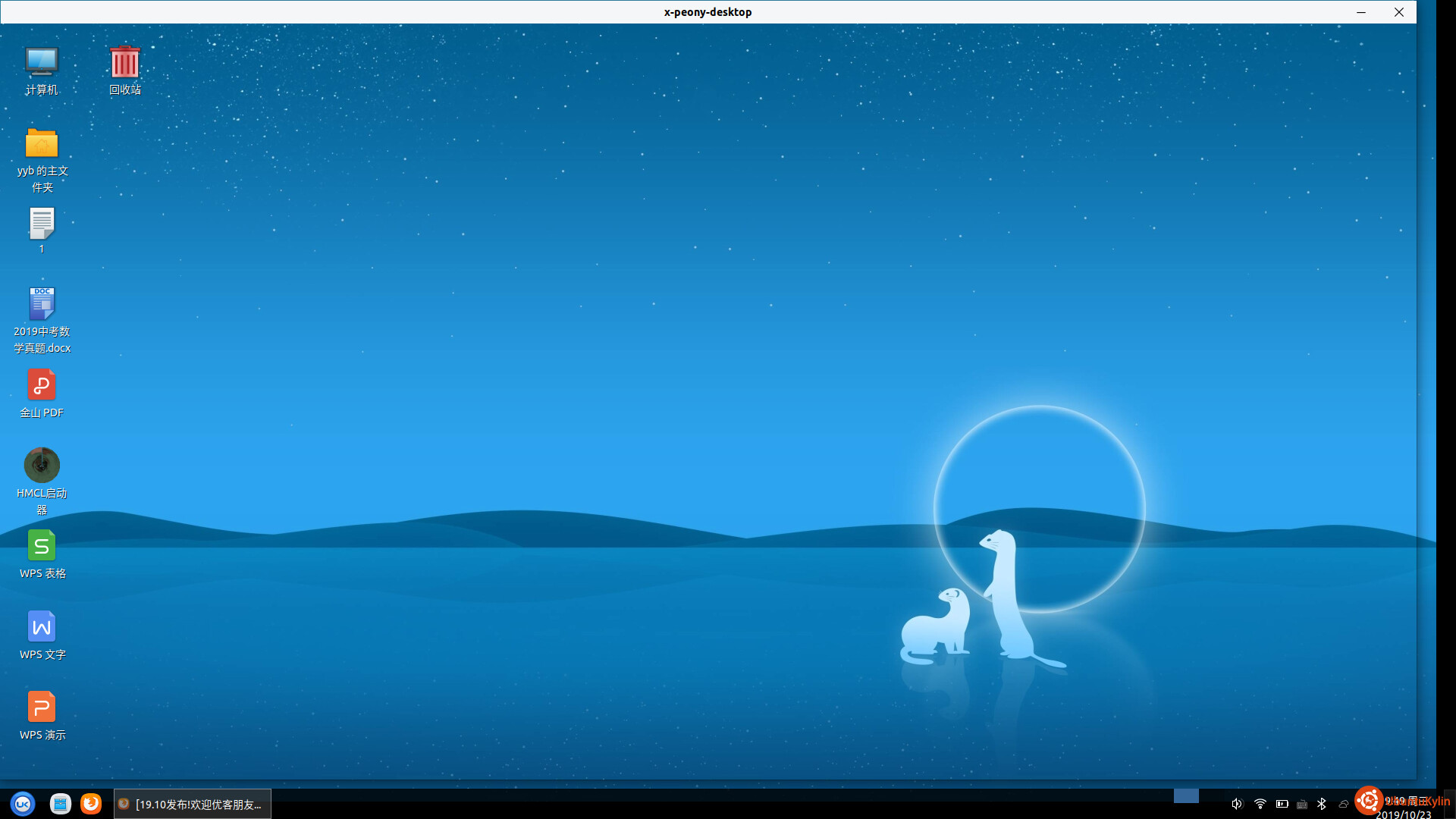Screen dimensions: 1456x819
Task: Open the Wi-Fi network tray icon
Action: point(1260,804)
